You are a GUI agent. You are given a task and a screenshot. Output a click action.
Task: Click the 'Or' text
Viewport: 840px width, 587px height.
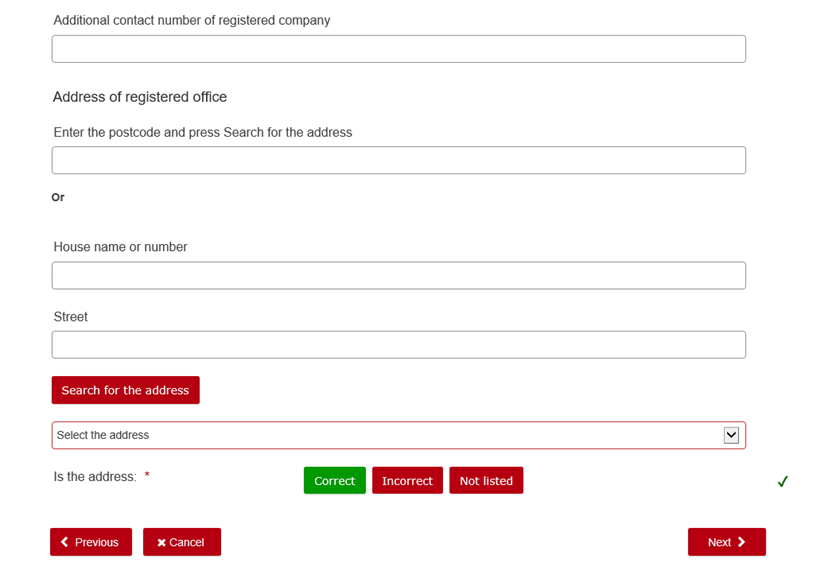58,197
